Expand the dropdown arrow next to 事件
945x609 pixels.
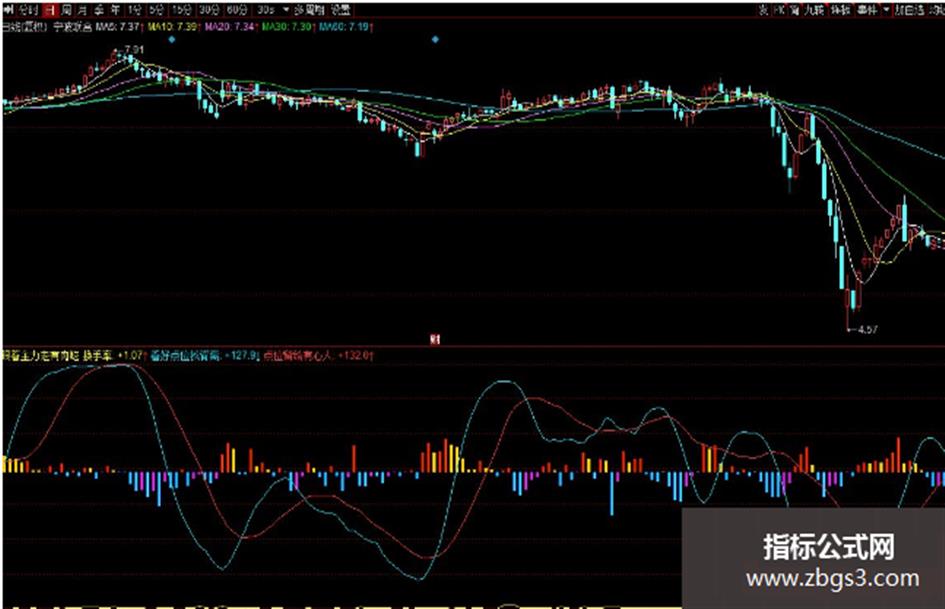[886, 10]
